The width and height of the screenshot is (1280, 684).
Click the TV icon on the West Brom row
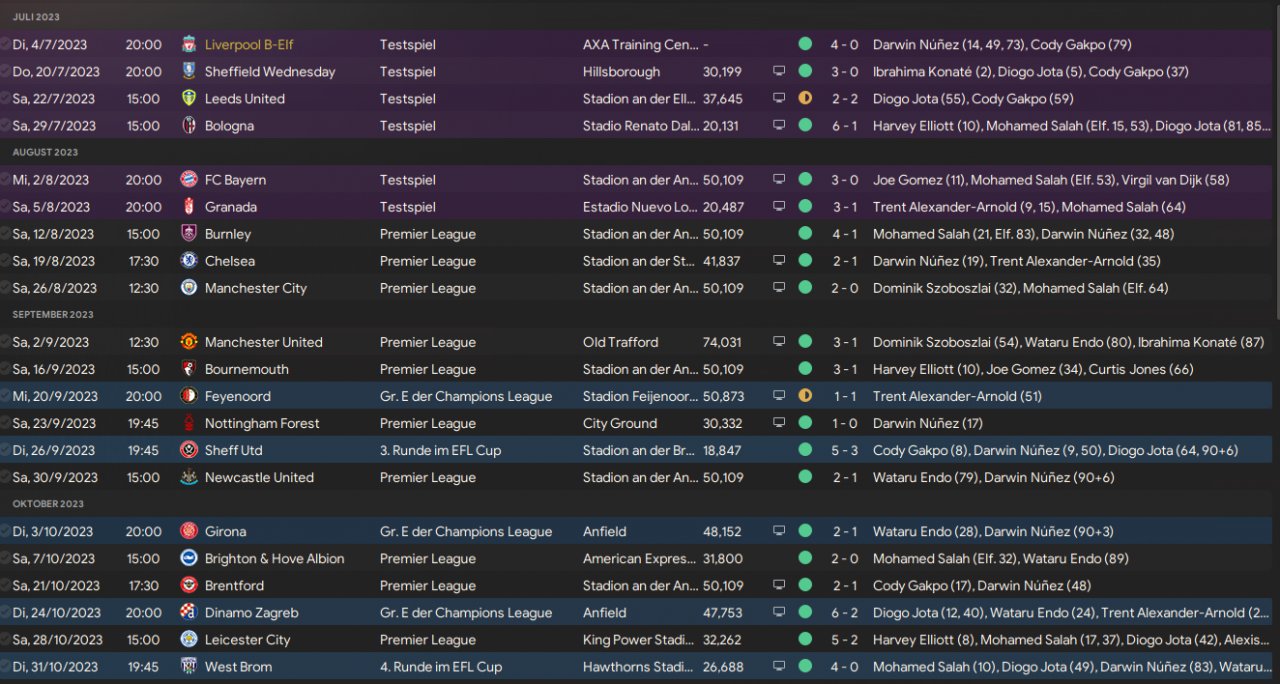pyautogui.click(x=779, y=666)
